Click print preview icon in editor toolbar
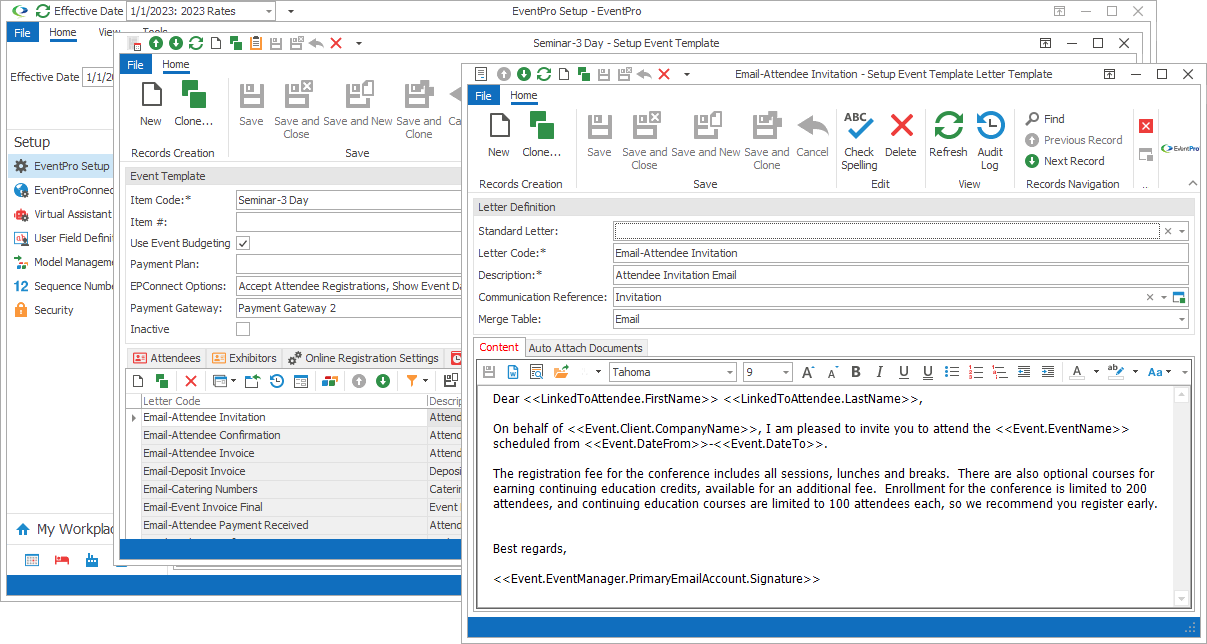The height and width of the screenshot is (644, 1207). pos(536,372)
